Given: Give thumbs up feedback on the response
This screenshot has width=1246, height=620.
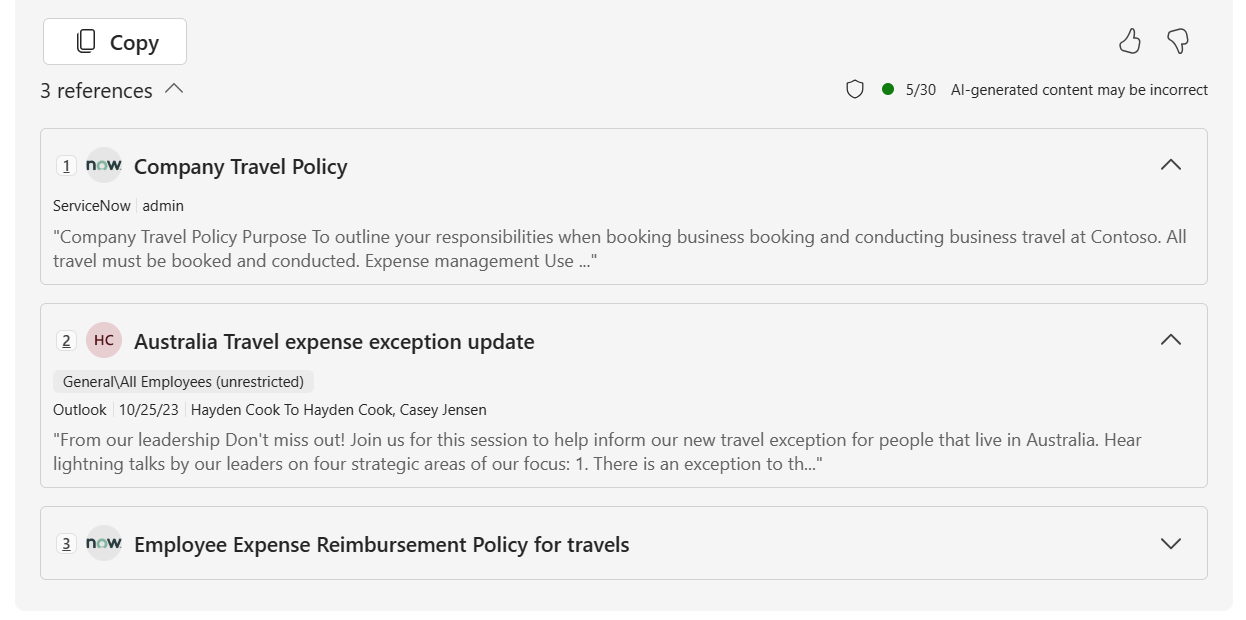Looking at the screenshot, I should (x=1131, y=41).
